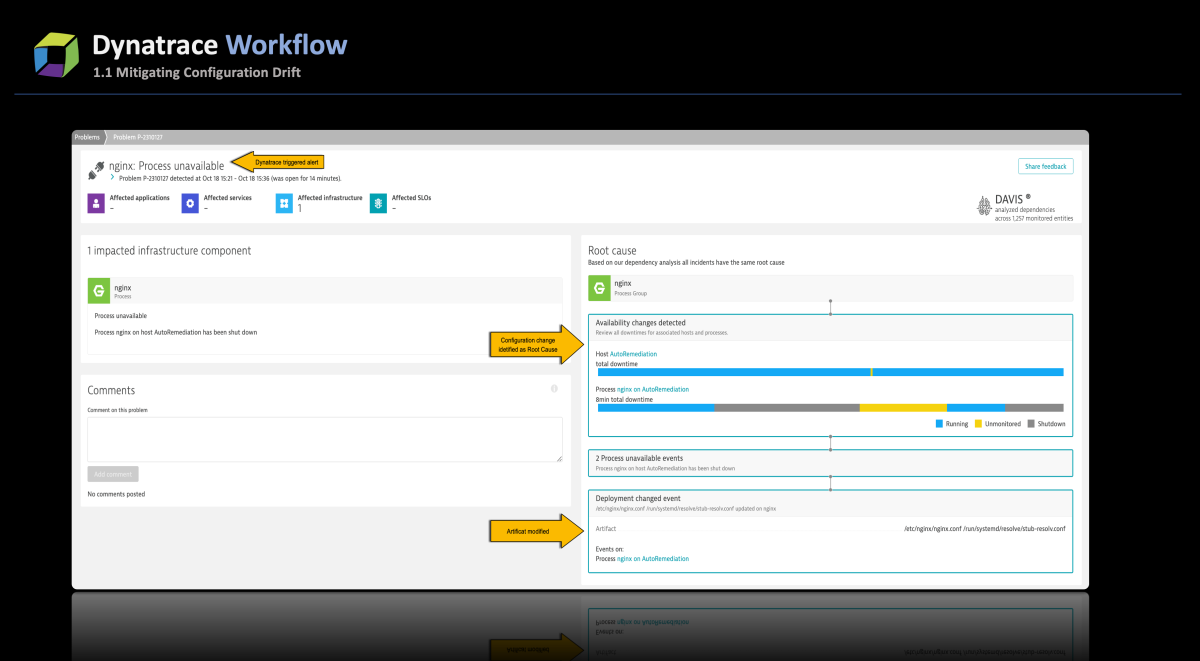
Task: Click the green nginx Process icon
Action: (98, 290)
